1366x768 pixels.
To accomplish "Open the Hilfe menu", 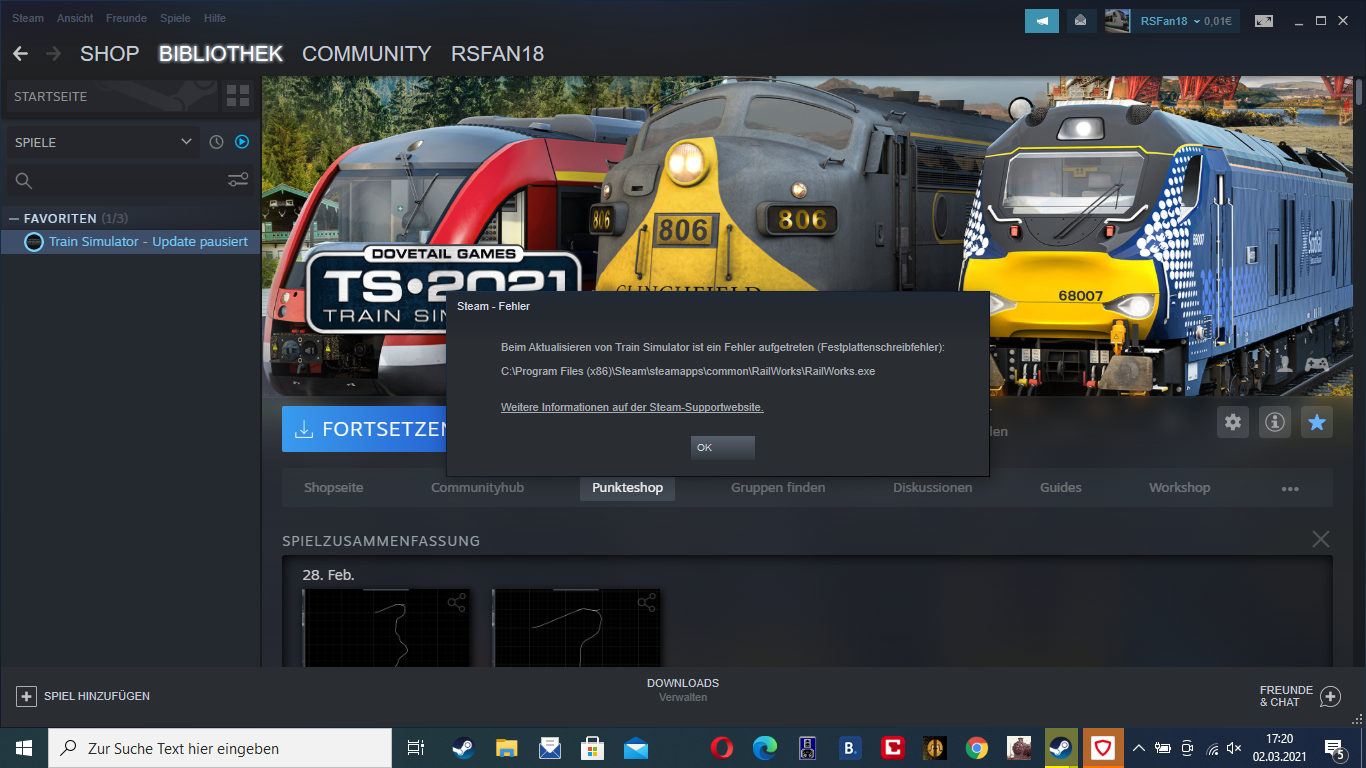I will tap(214, 18).
